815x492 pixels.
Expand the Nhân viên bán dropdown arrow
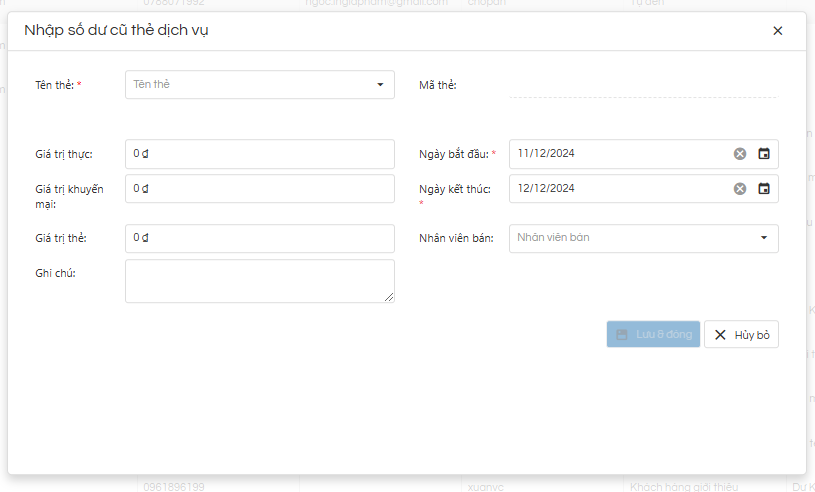click(764, 238)
